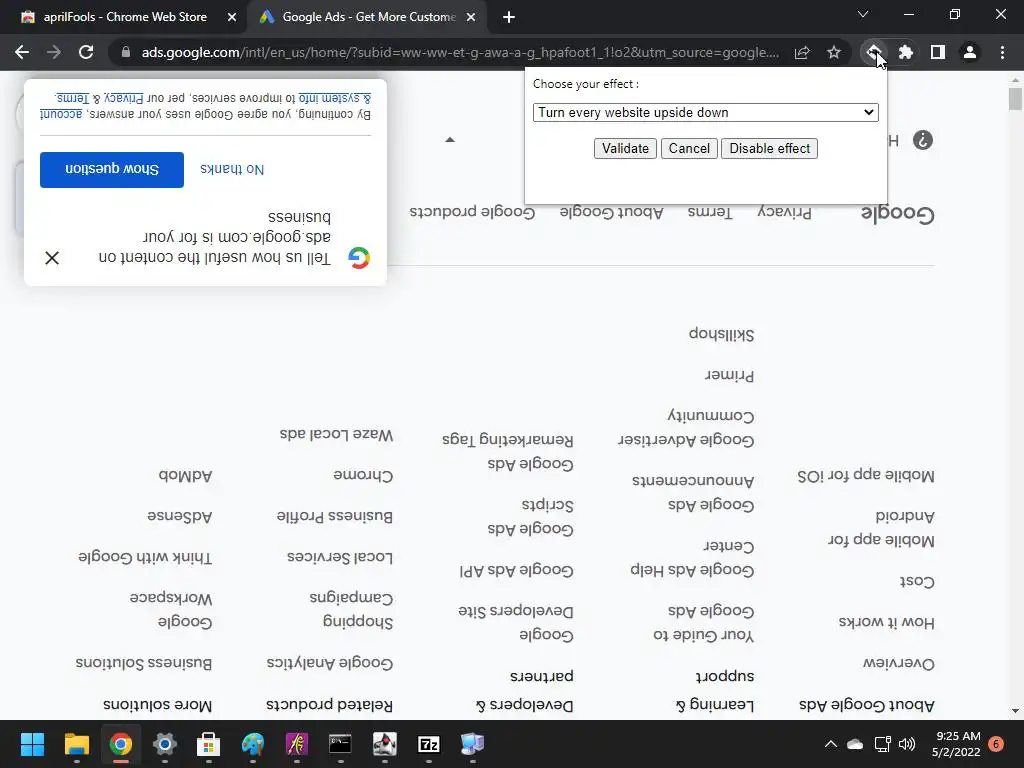
Task: Click the browser forward arrow
Action: point(54,52)
